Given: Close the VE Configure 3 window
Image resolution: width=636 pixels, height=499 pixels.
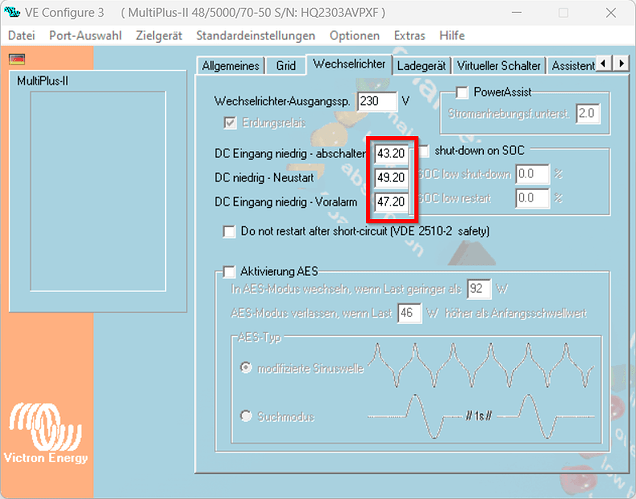Looking at the screenshot, I should pos(610,13).
